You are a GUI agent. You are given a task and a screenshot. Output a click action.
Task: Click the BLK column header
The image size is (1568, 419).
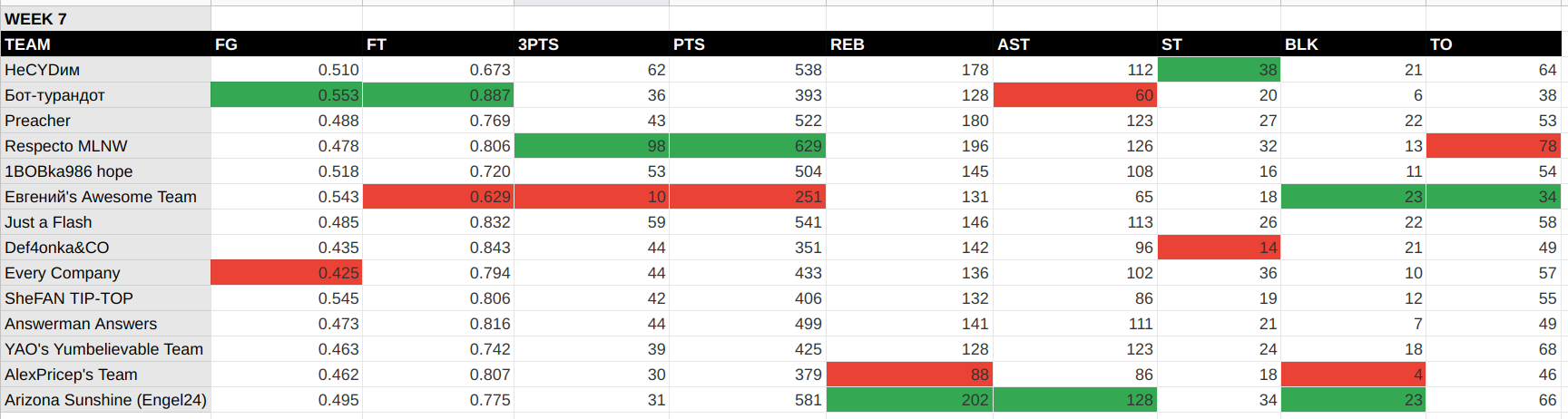(1353, 44)
